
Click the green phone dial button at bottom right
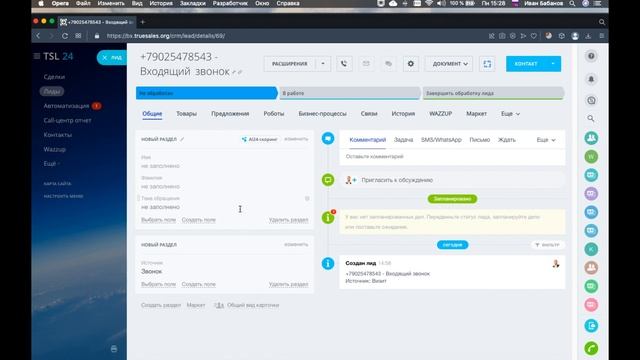coord(591,348)
